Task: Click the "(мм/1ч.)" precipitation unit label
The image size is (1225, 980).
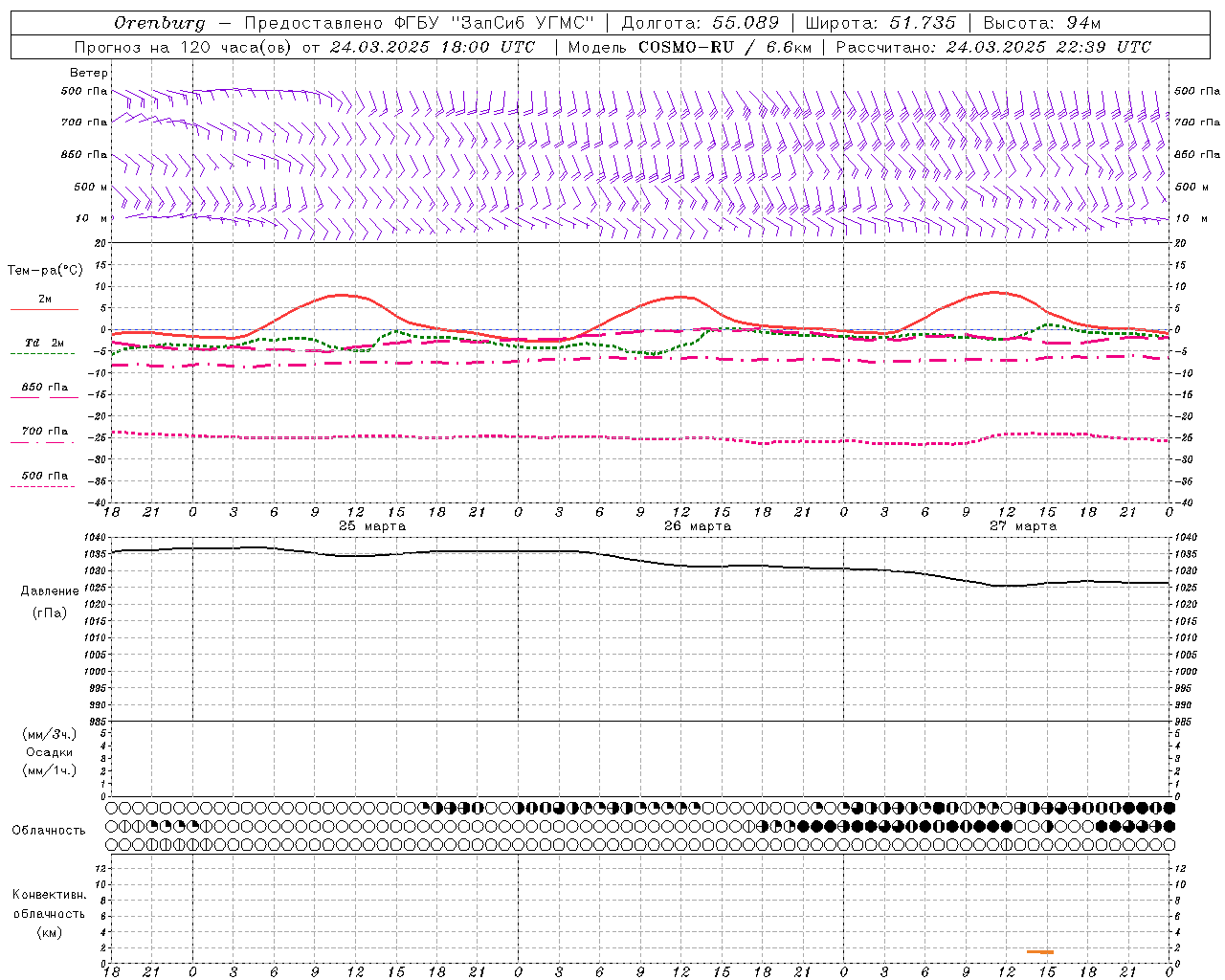Action: point(50,770)
